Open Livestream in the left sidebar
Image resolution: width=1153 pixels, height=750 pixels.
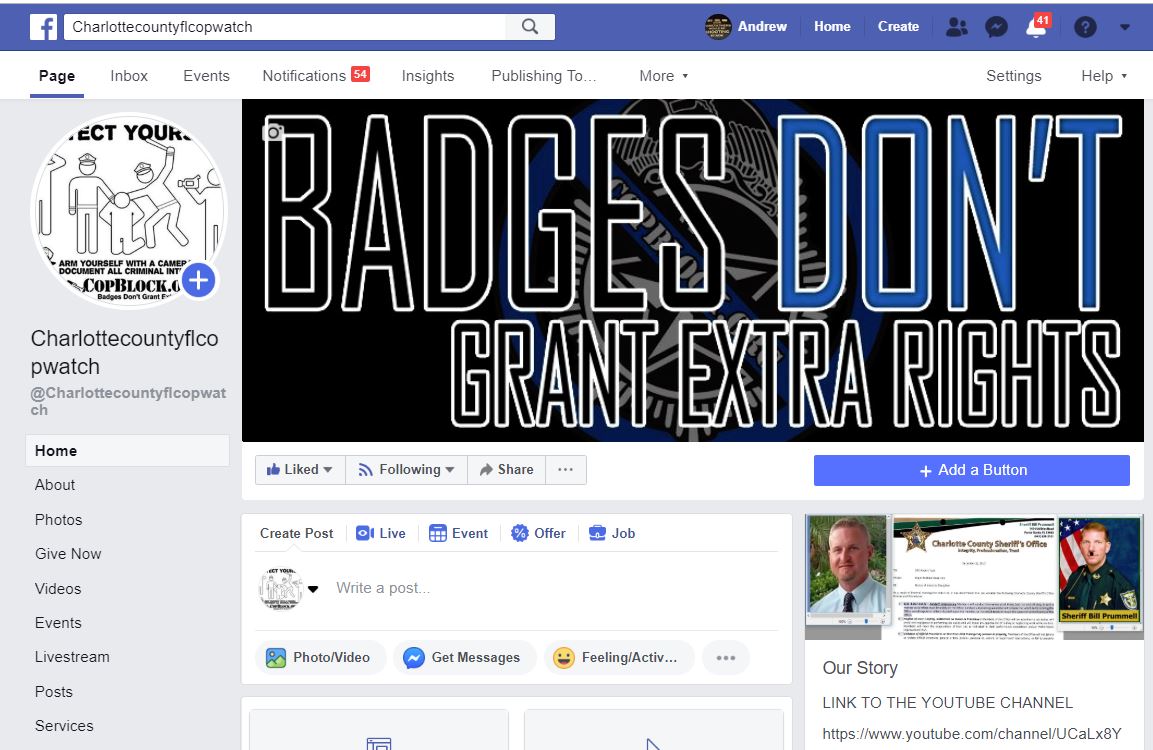pos(72,657)
